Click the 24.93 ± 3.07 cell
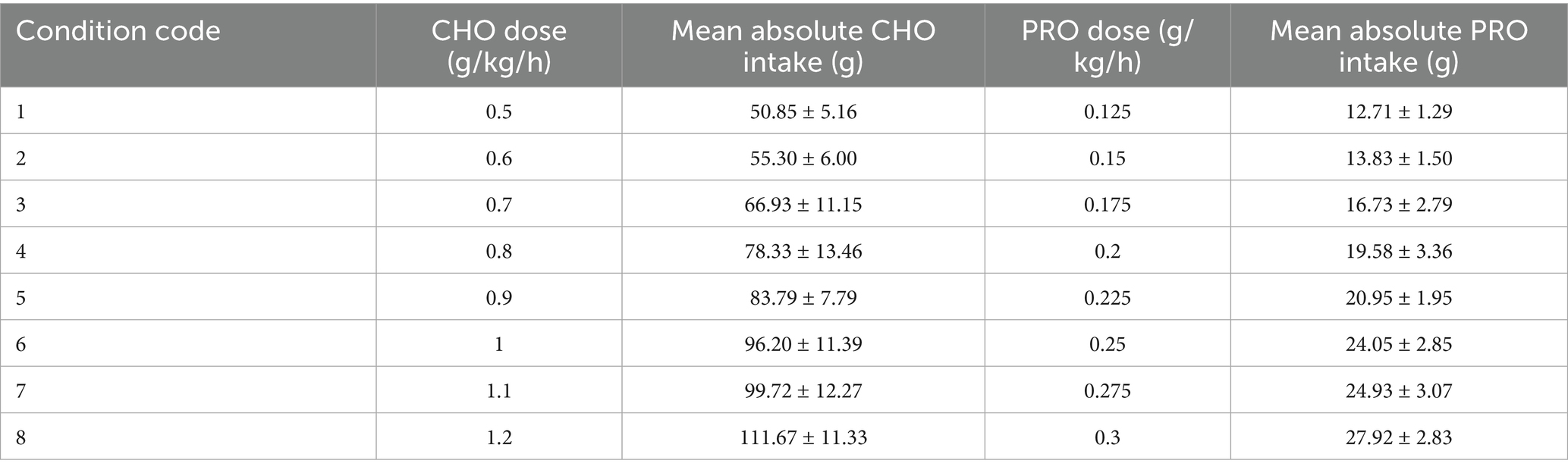This screenshot has width=1568, height=473. pyautogui.click(x=1398, y=391)
